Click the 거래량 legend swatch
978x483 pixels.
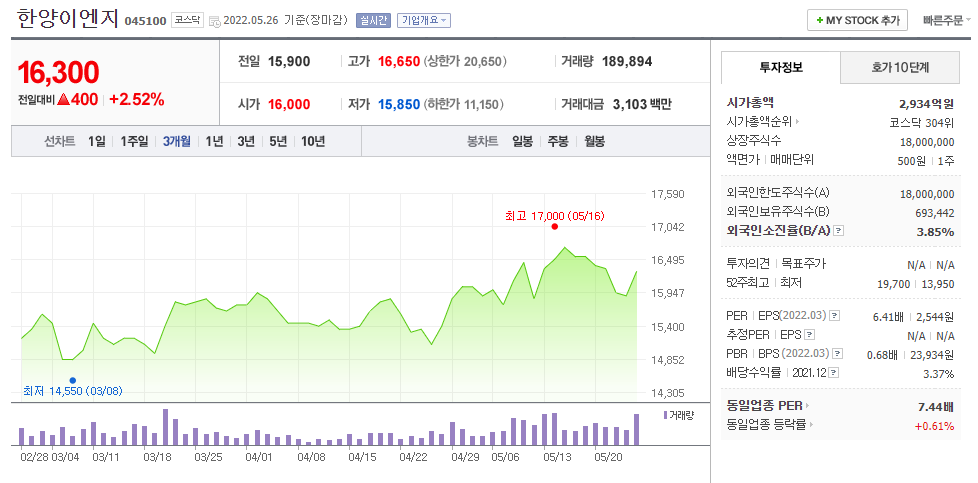tap(666, 415)
